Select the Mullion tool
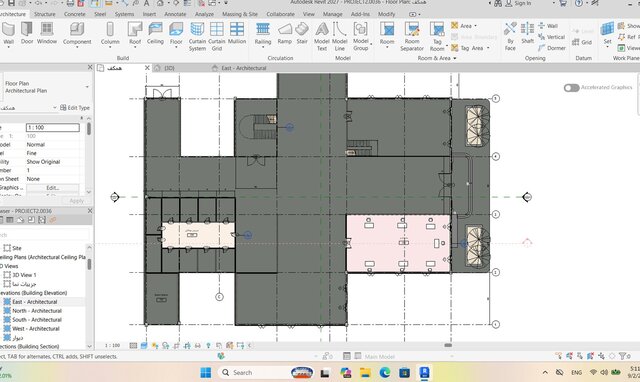This screenshot has width=640, height=382. click(237, 33)
